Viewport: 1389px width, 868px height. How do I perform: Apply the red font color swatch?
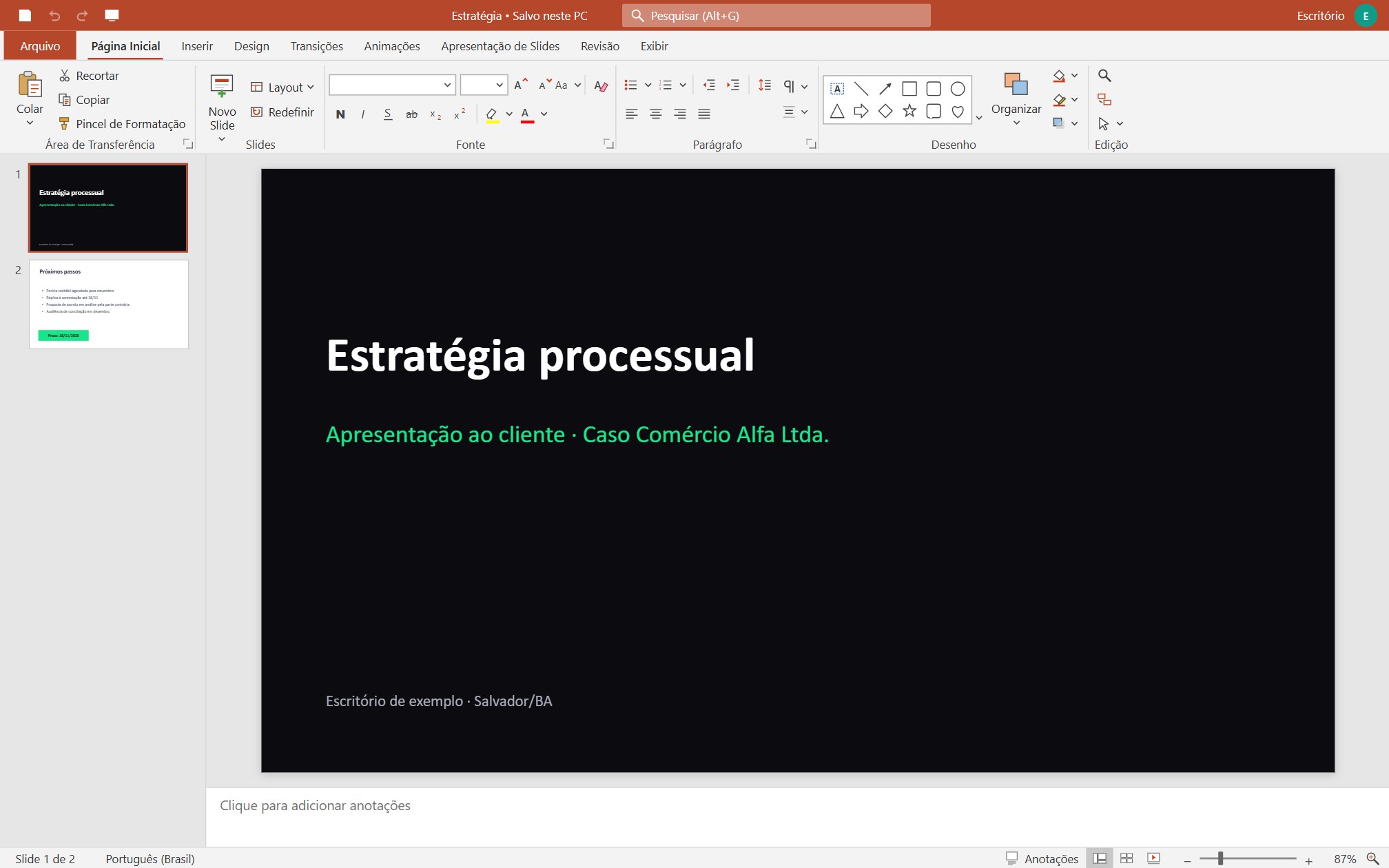coord(527,114)
